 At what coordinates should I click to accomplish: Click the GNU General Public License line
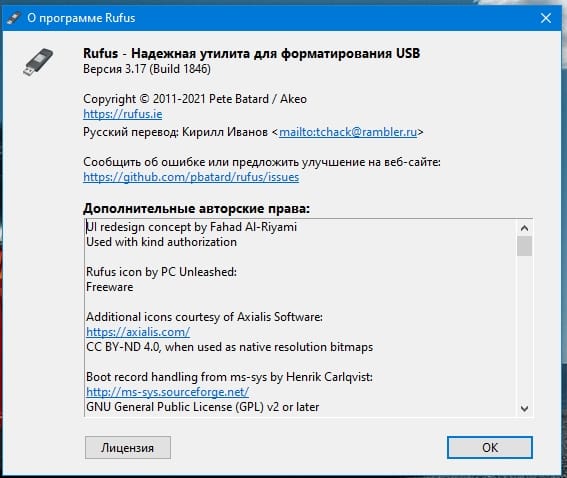pyautogui.click(x=202, y=407)
